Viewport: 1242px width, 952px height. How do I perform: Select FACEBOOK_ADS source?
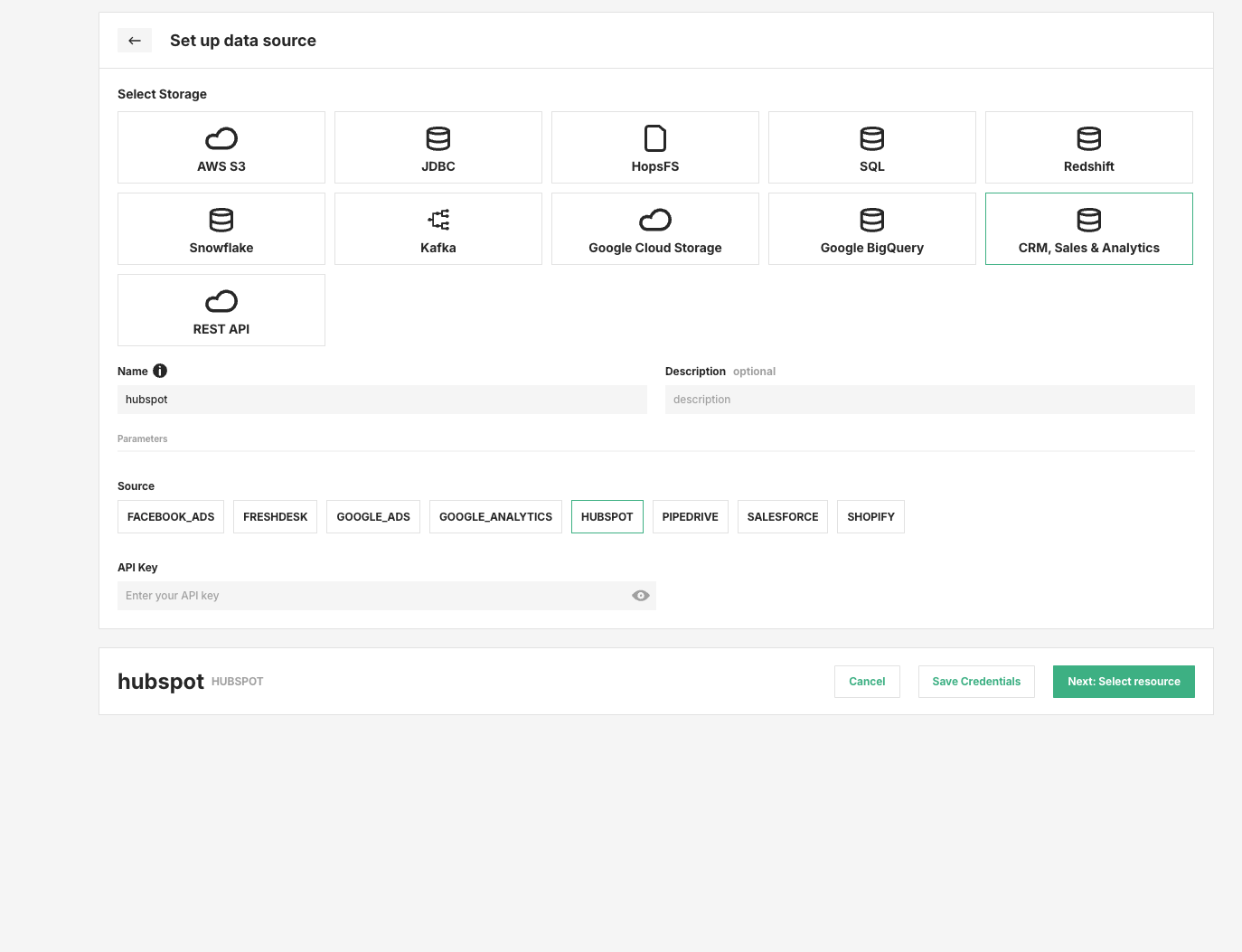[x=170, y=516]
